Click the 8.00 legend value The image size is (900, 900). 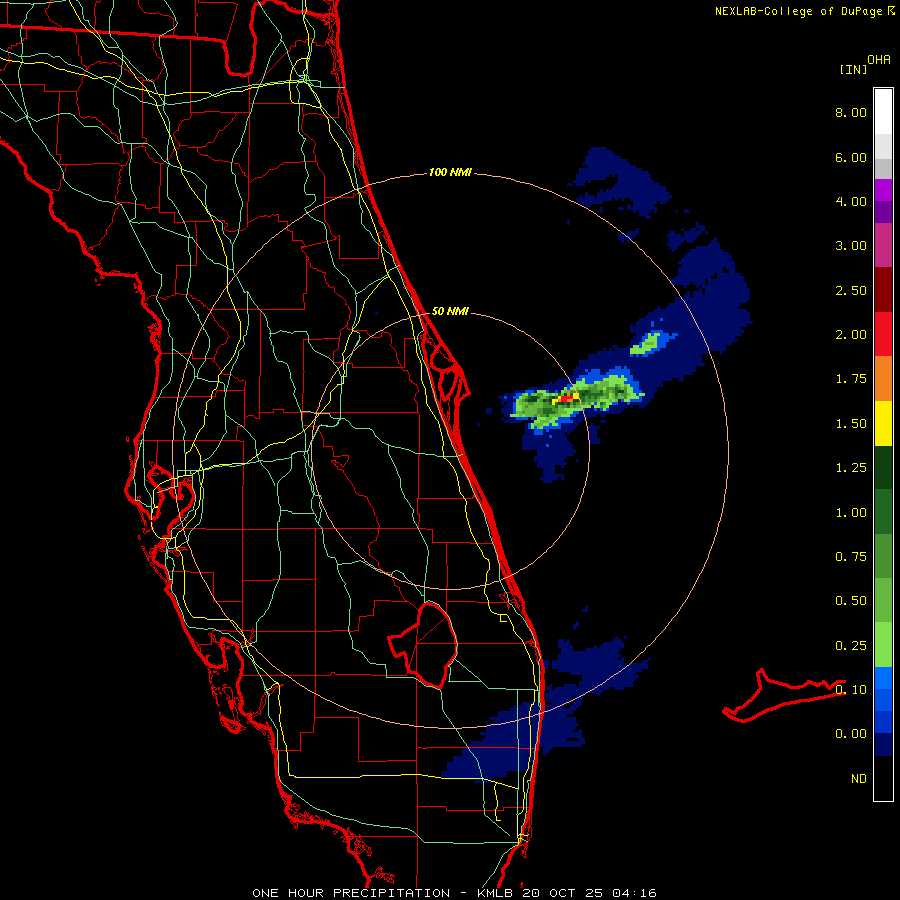851,112
